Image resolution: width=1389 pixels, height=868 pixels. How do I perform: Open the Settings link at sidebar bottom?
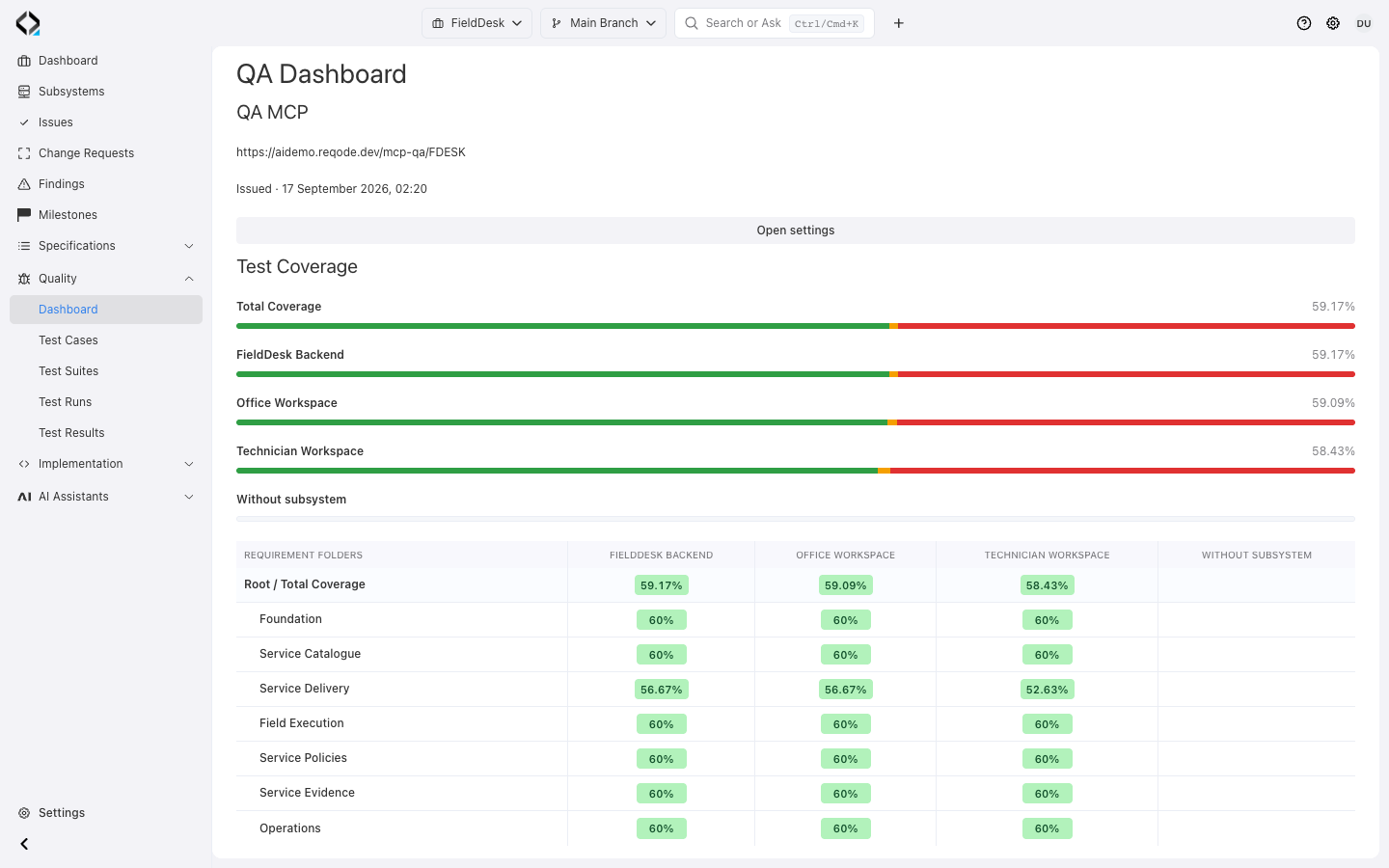(x=106, y=813)
